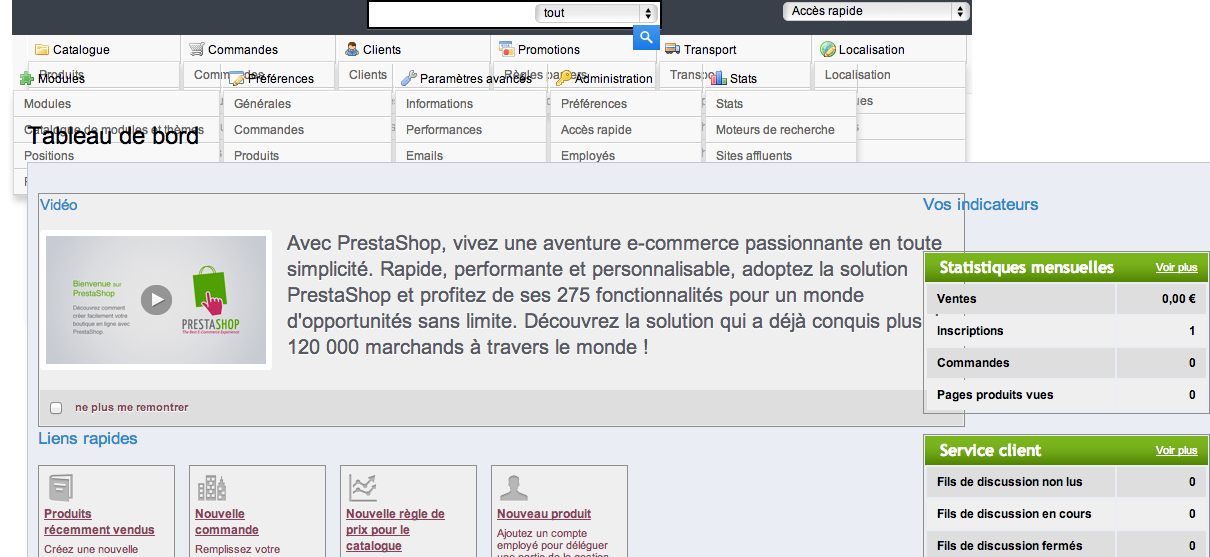The height and width of the screenshot is (557, 1210).
Task: Select Générales under Préférences
Action: (x=262, y=104)
